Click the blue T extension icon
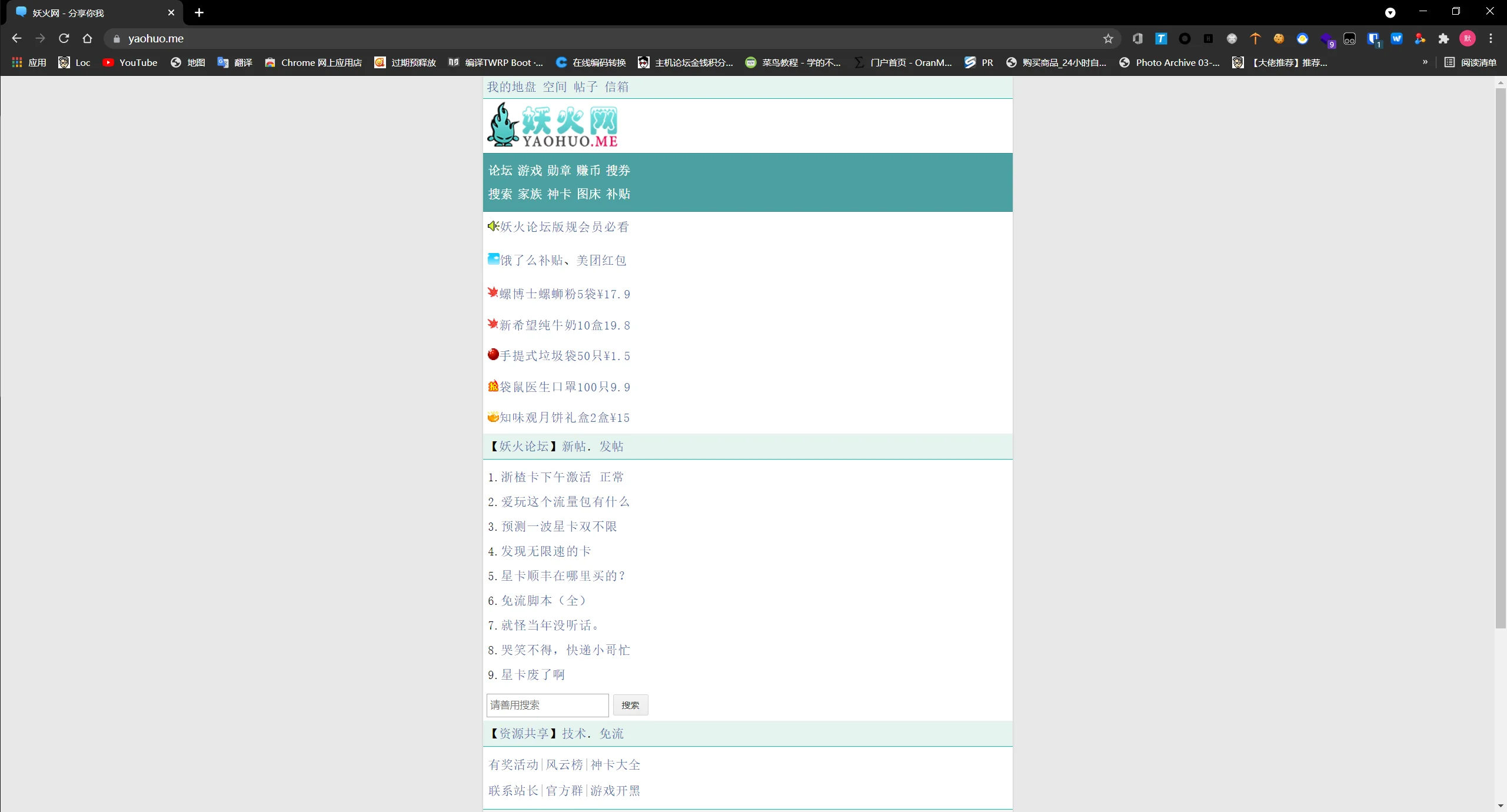 [1160, 39]
